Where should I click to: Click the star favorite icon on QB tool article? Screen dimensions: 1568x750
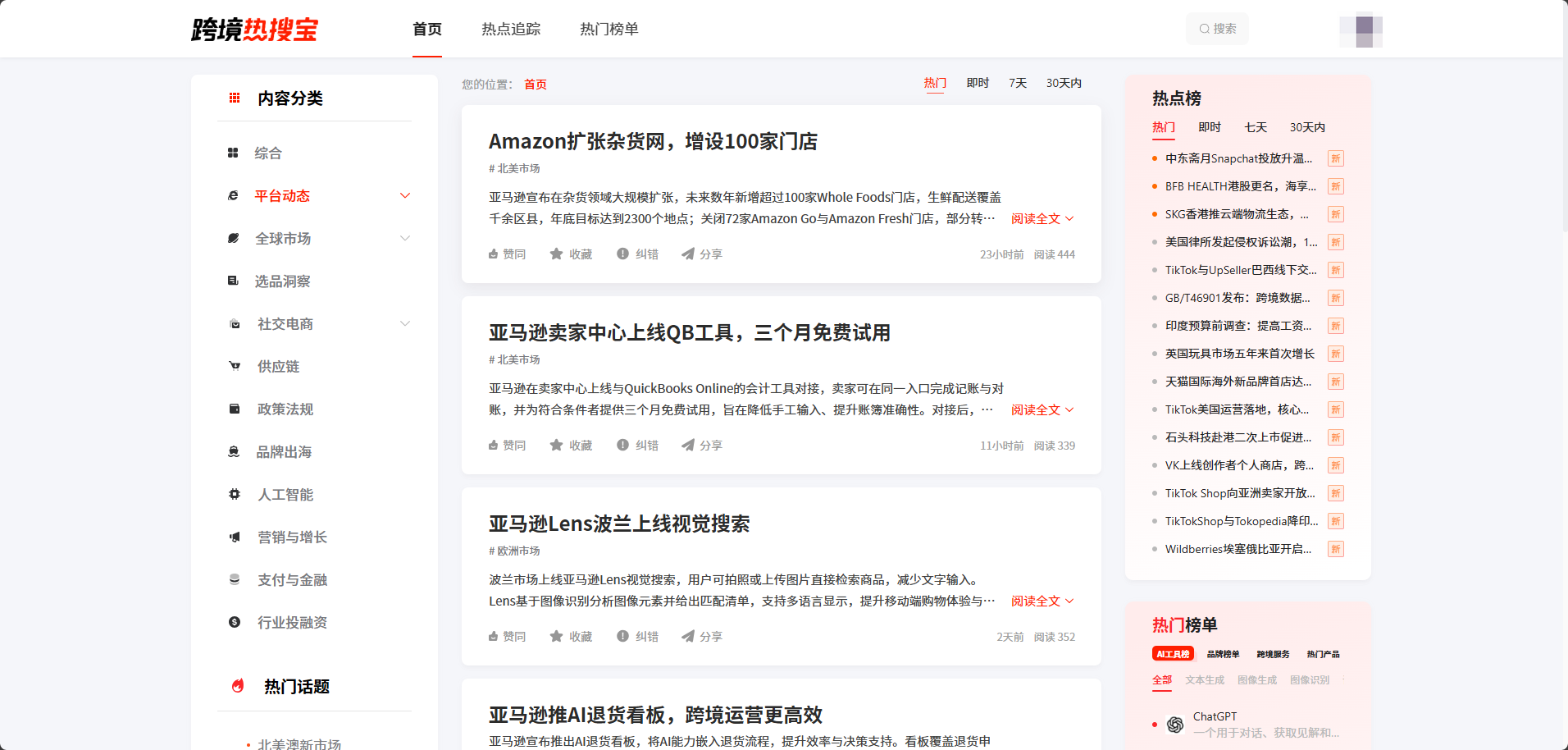click(x=556, y=446)
